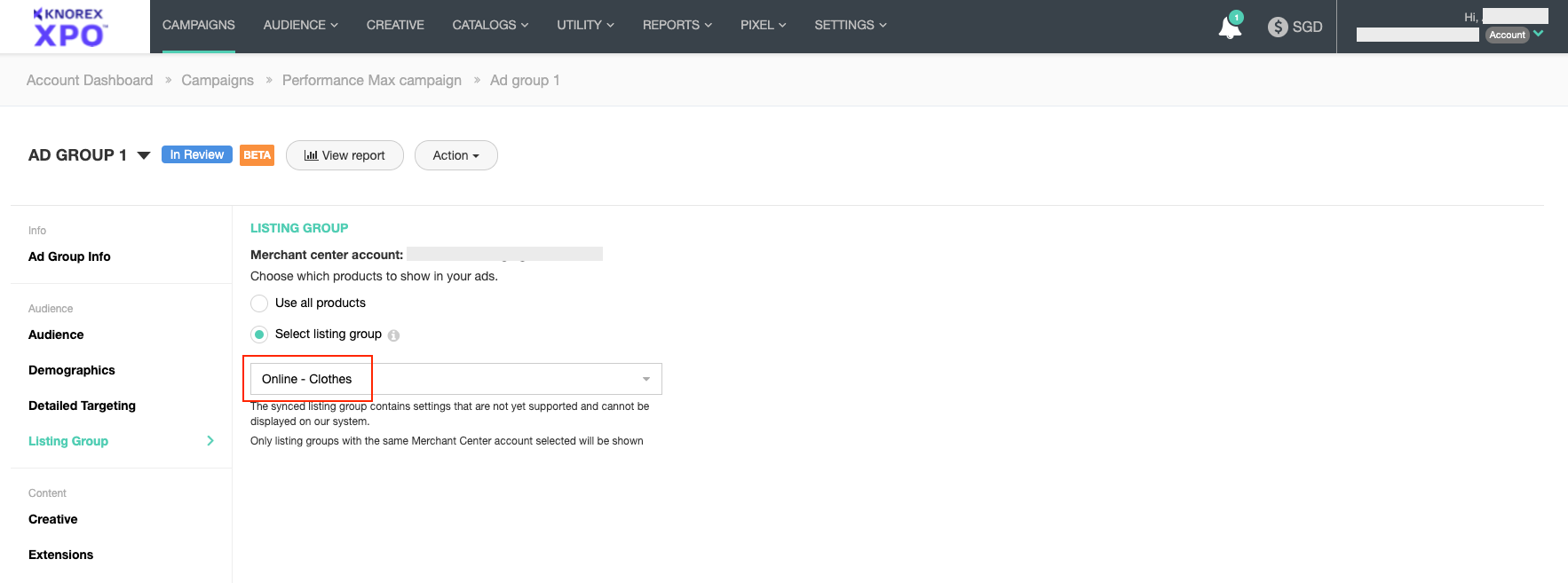
Task: Open the notification bell
Action: pos(1230,28)
